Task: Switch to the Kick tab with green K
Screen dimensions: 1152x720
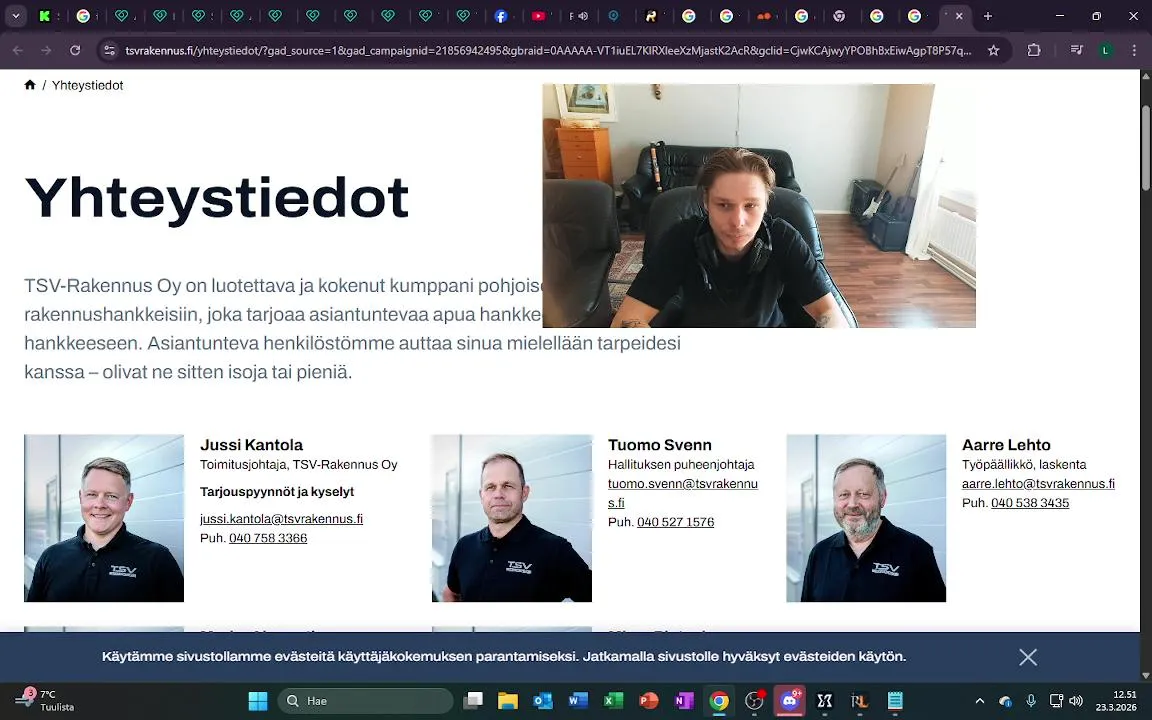Action: pyautogui.click(x=45, y=15)
